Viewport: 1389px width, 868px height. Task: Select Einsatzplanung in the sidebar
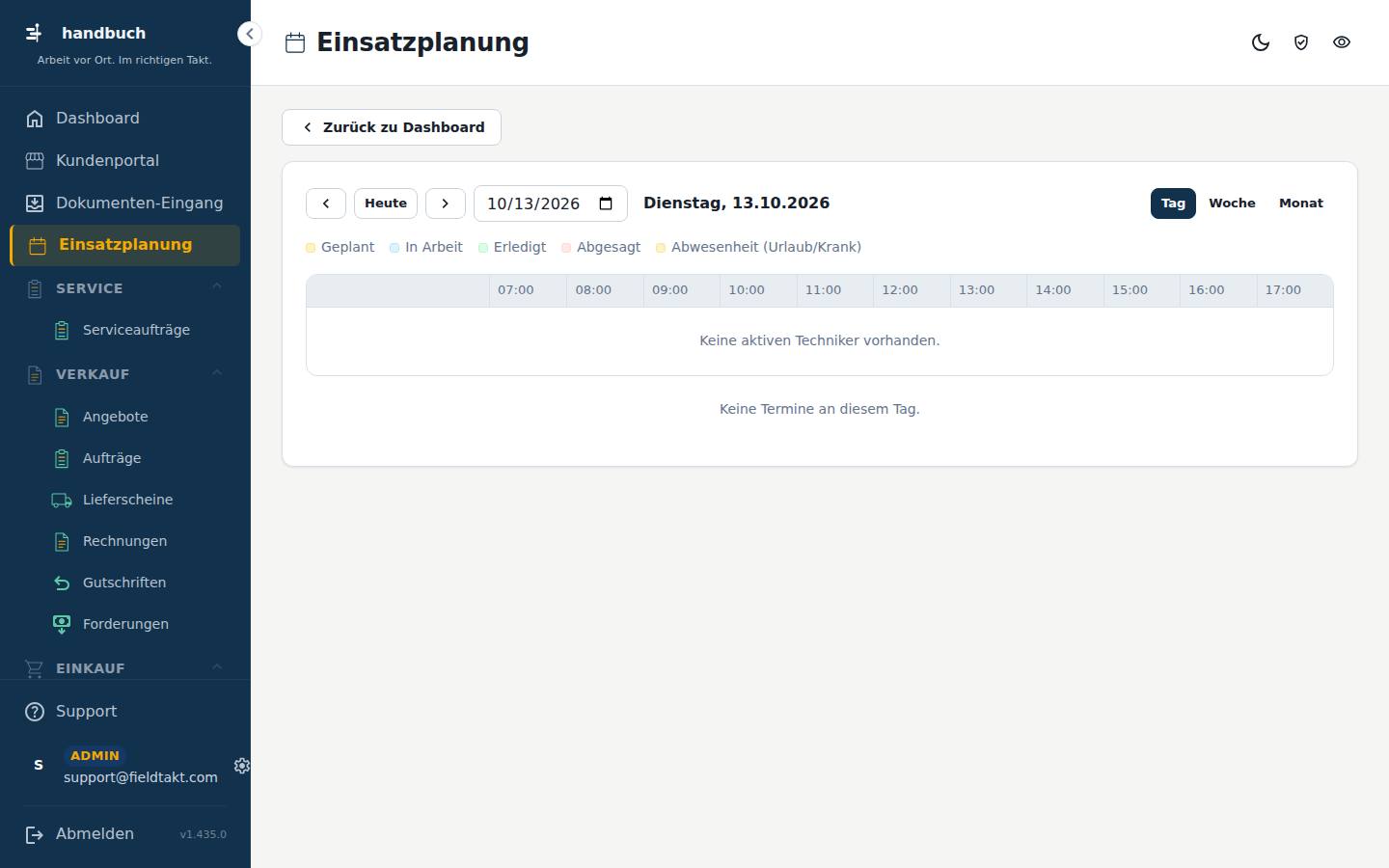124,245
